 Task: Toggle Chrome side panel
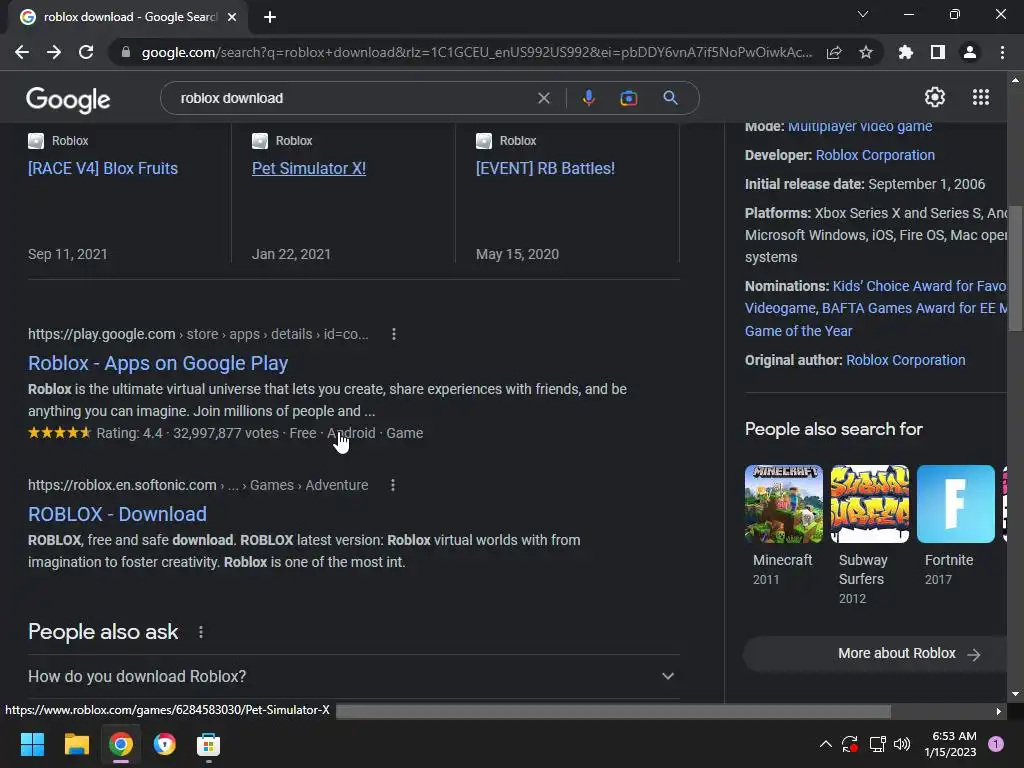point(938,52)
